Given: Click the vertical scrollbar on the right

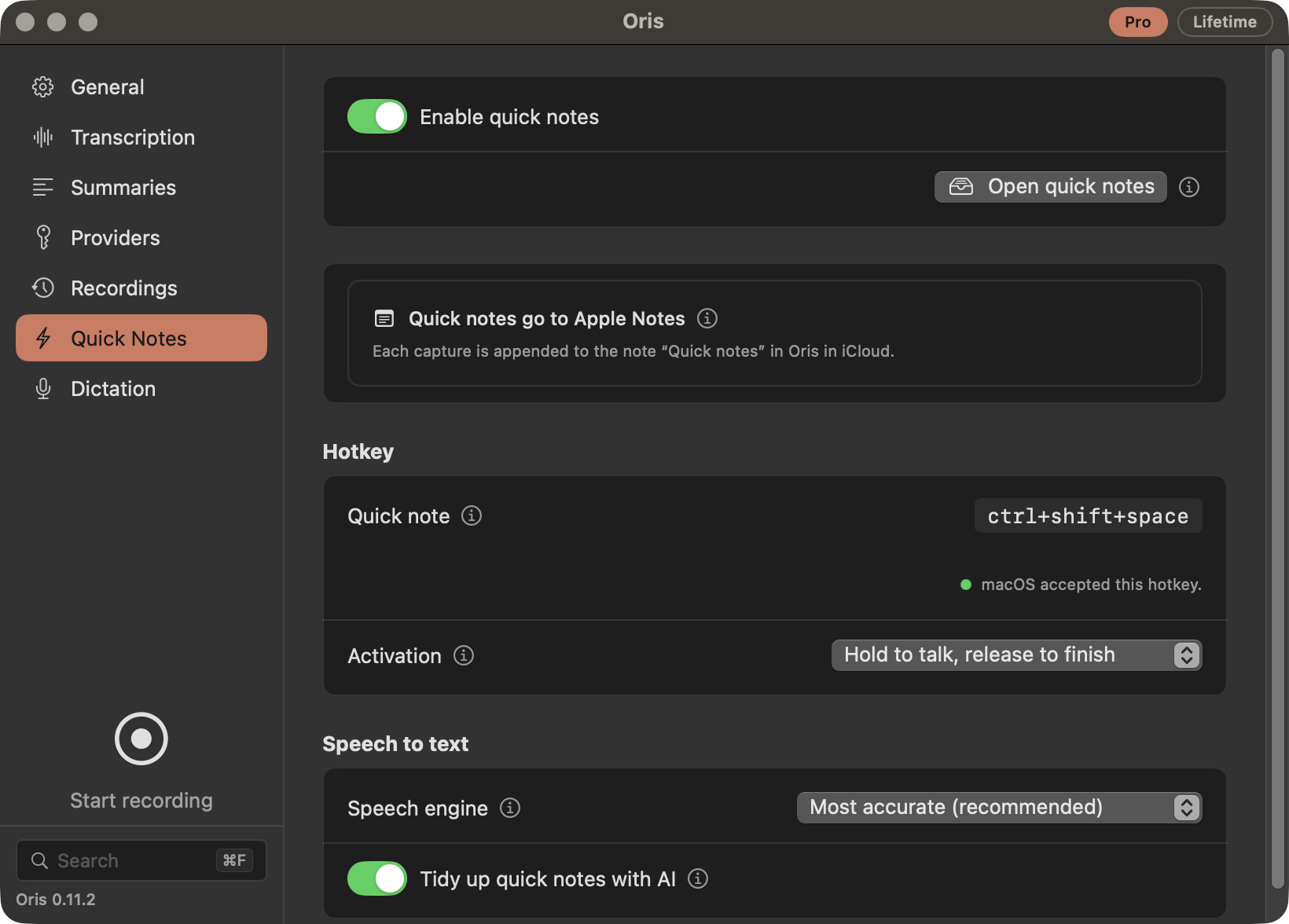Looking at the screenshot, I should point(1278,467).
